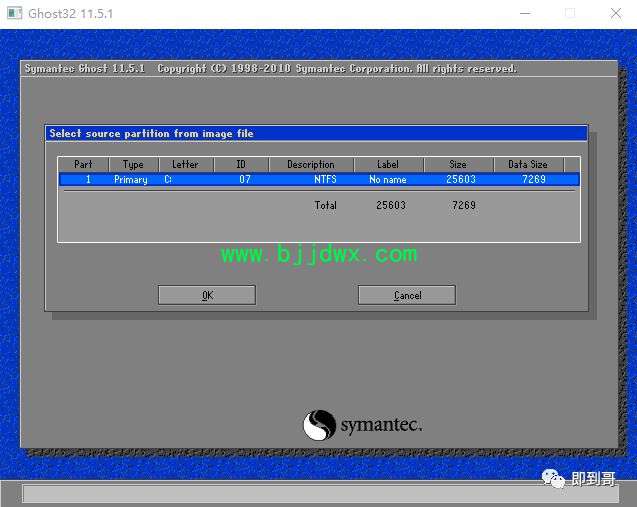Minimize the Ghost32 window

tap(525, 13)
